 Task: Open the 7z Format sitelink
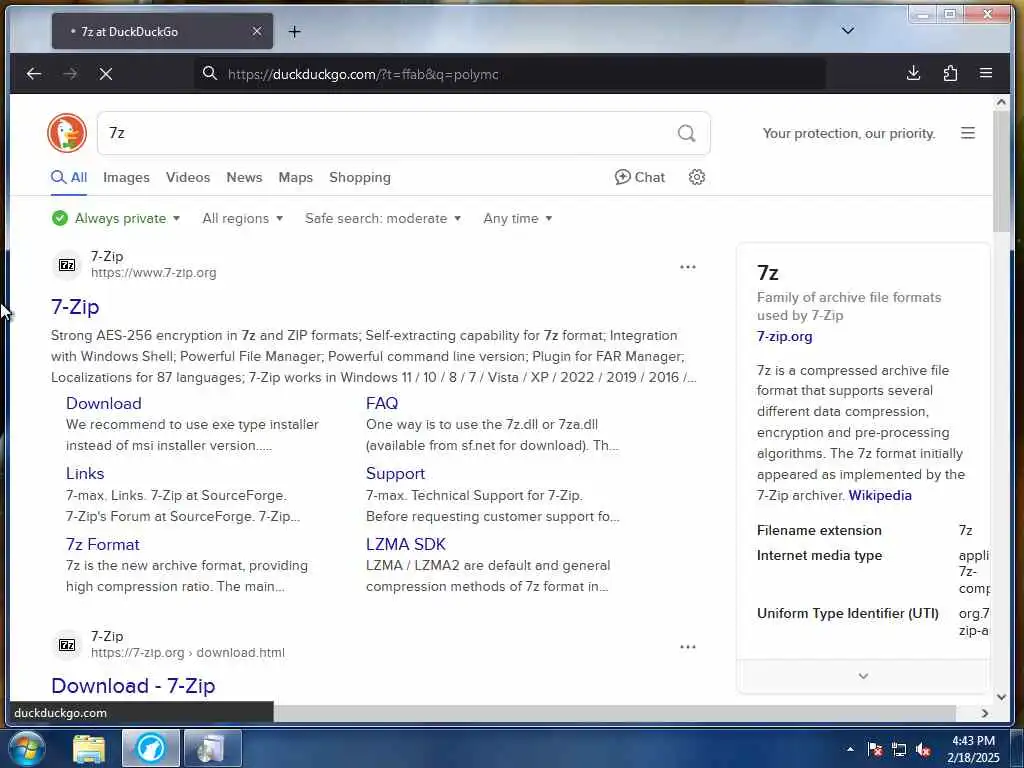point(103,544)
